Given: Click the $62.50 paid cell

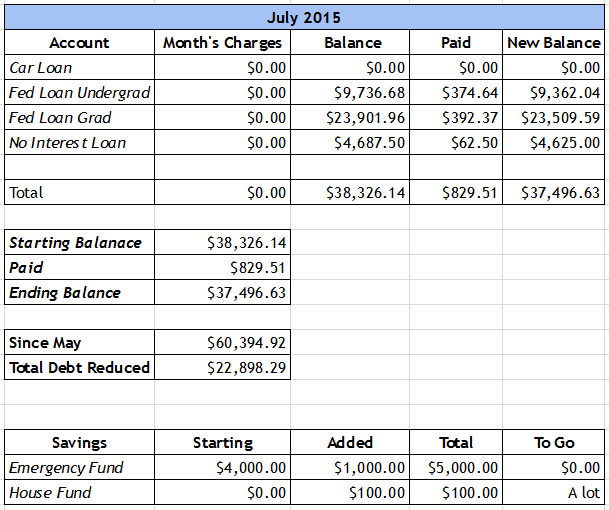Looking at the screenshot, I should coord(456,143).
